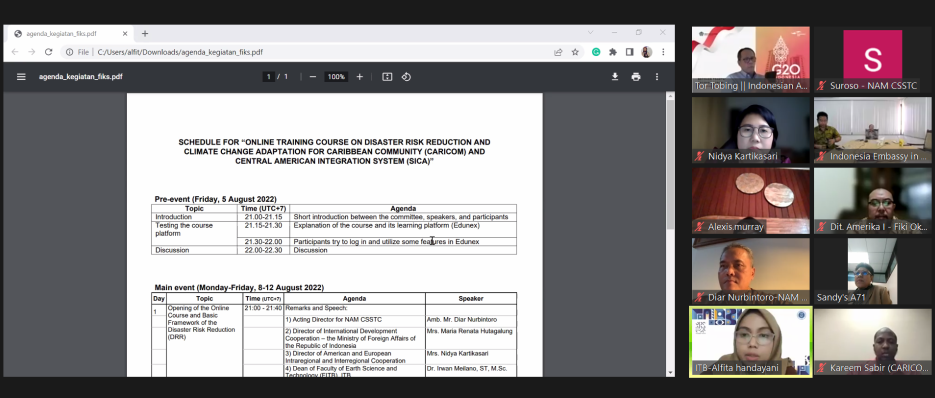Bookmark this page with the star icon
Image resolution: width=935 pixels, height=398 pixels.
(575, 52)
